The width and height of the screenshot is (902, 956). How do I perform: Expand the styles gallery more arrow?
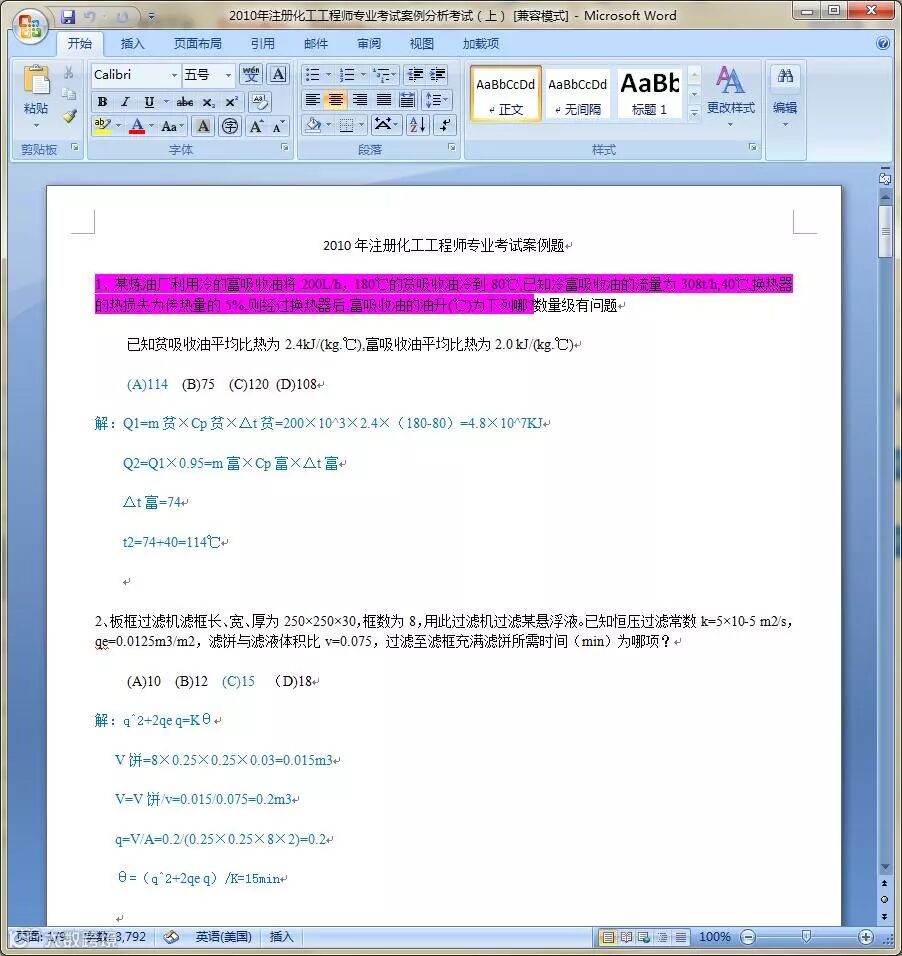[694, 113]
